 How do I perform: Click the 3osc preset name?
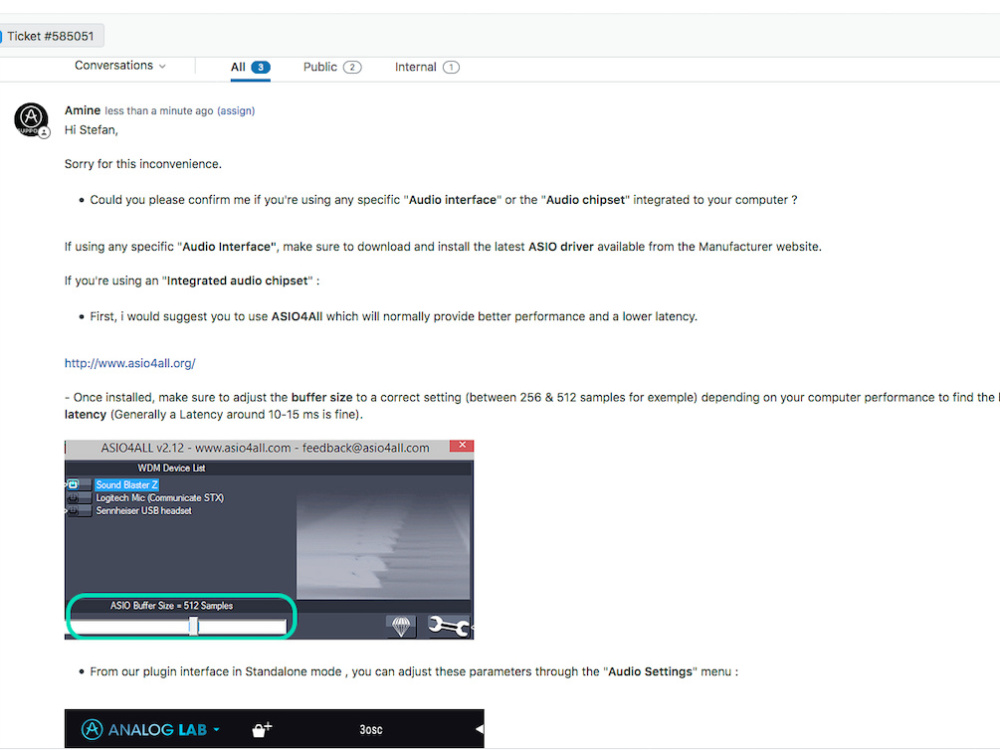pos(371,730)
